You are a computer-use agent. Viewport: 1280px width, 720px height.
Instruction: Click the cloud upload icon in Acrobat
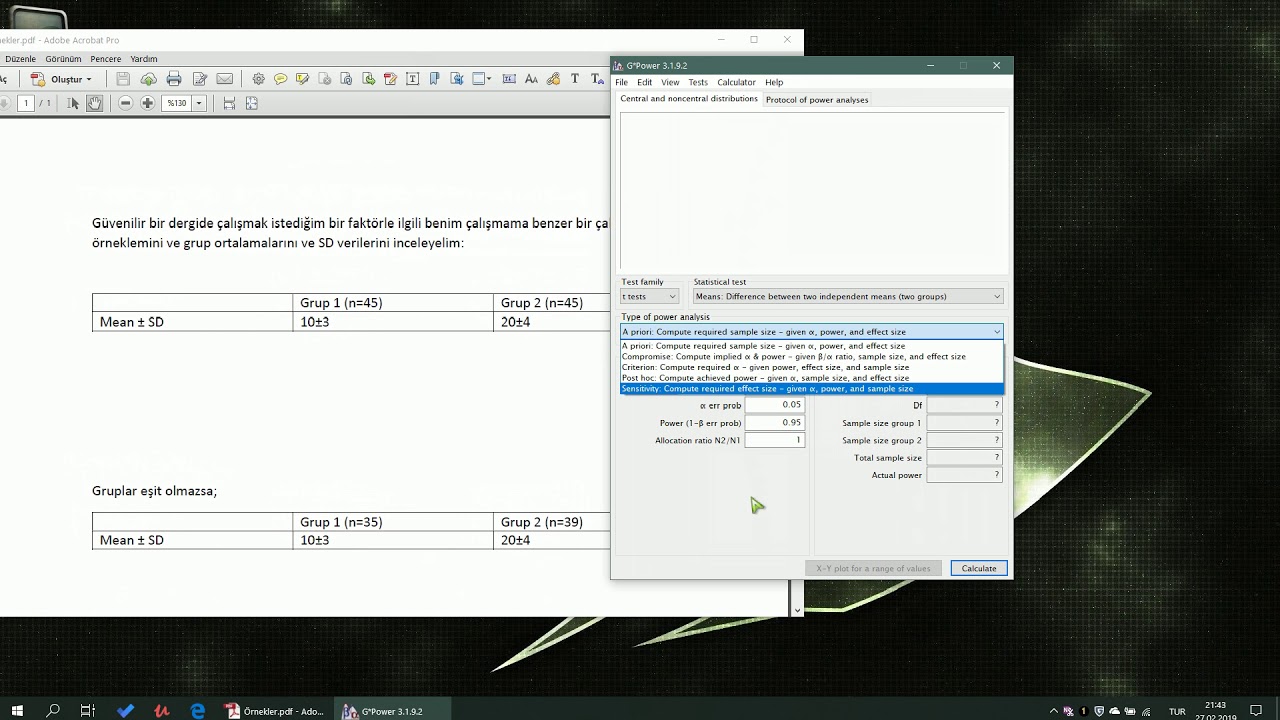click(148, 79)
